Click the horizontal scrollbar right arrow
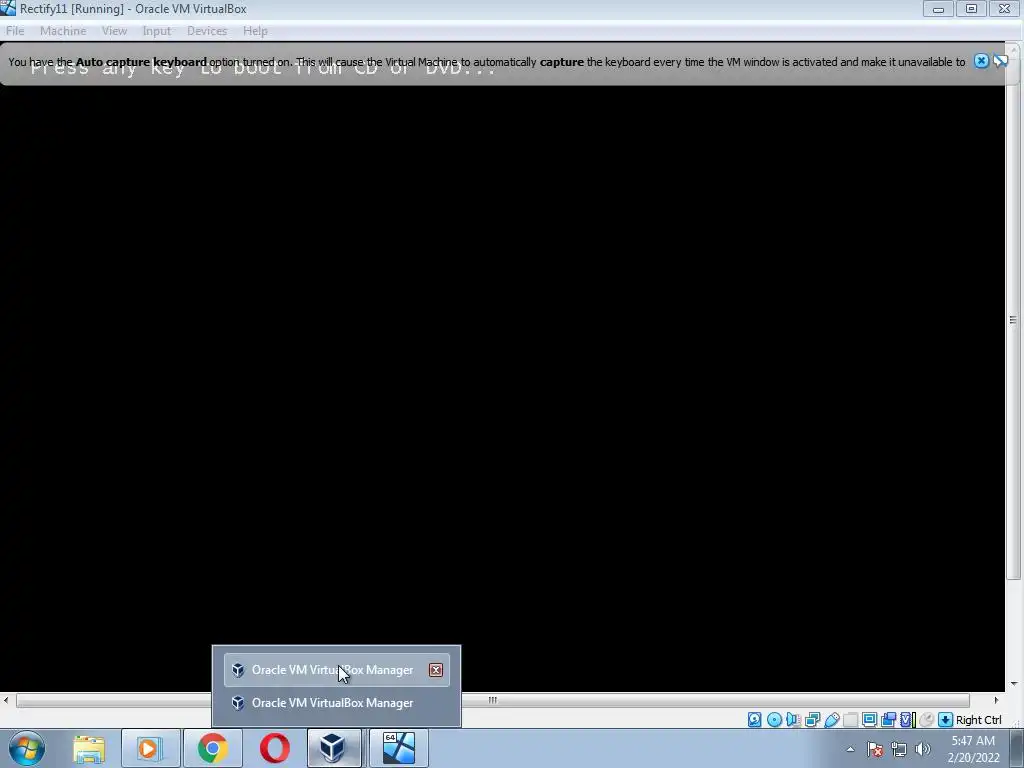This screenshot has height=768, width=1024. point(996,700)
